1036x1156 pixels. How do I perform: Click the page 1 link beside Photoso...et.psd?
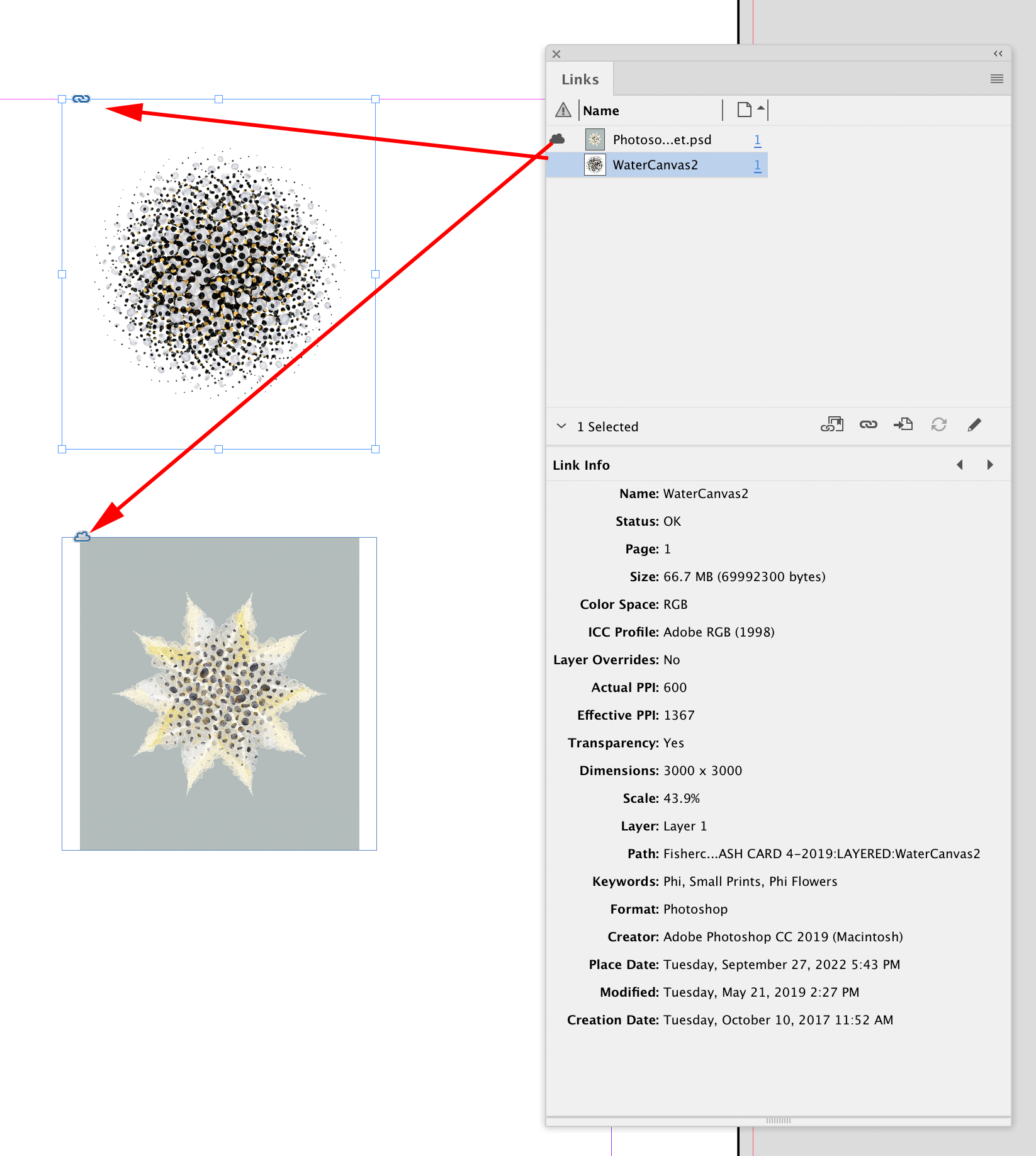pyautogui.click(x=758, y=139)
